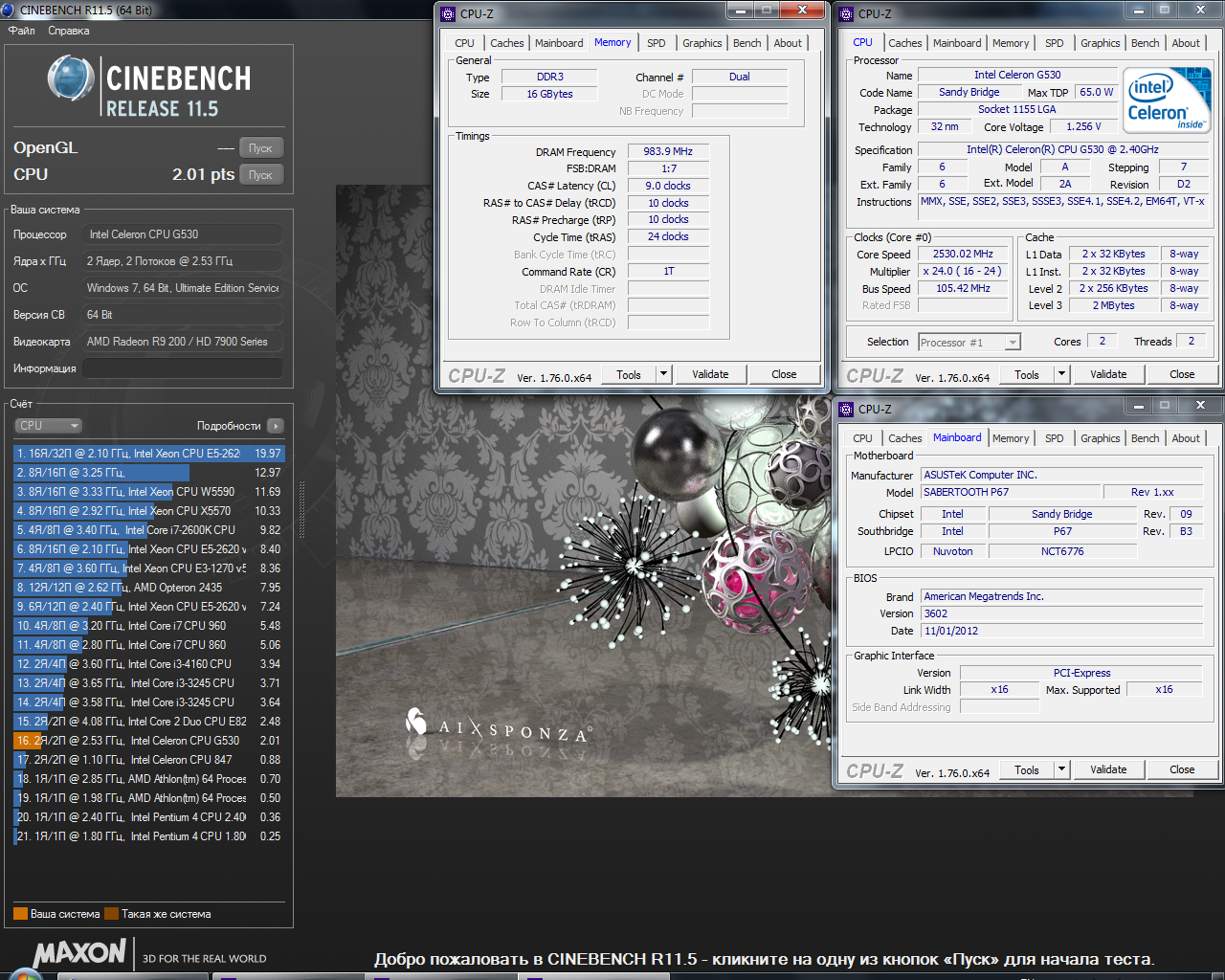Open CPU tab in Mainboard CPU-Z window
Image resolution: width=1225 pixels, height=980 pixels.
(x=862, y=438)
